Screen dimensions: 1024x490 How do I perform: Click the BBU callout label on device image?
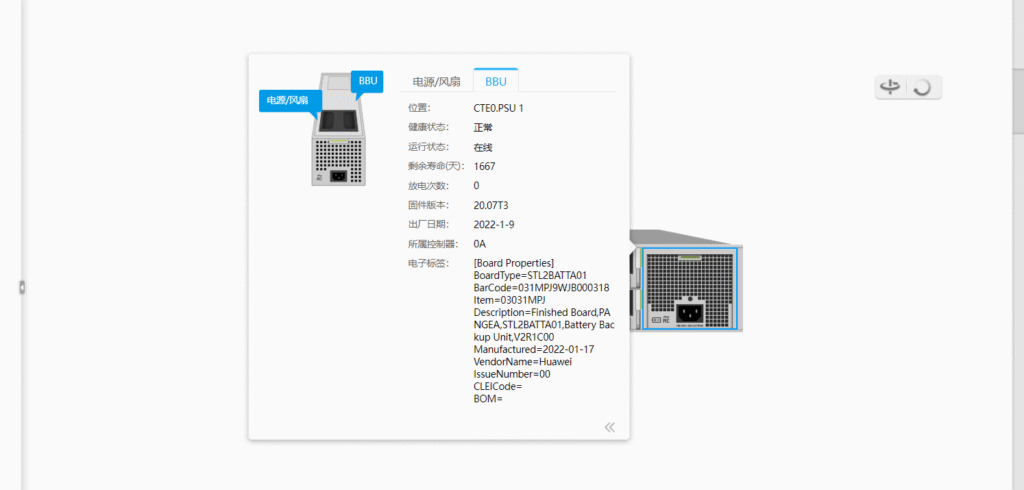pyautogui.click(x=367, y=81)
